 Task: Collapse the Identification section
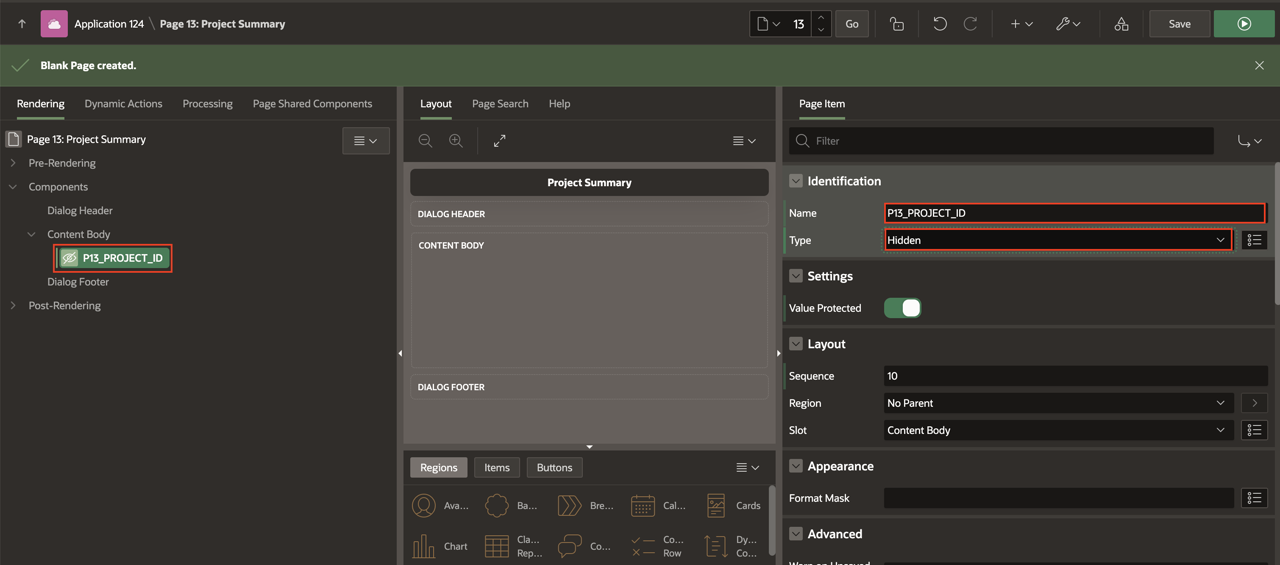coord(796,181)
